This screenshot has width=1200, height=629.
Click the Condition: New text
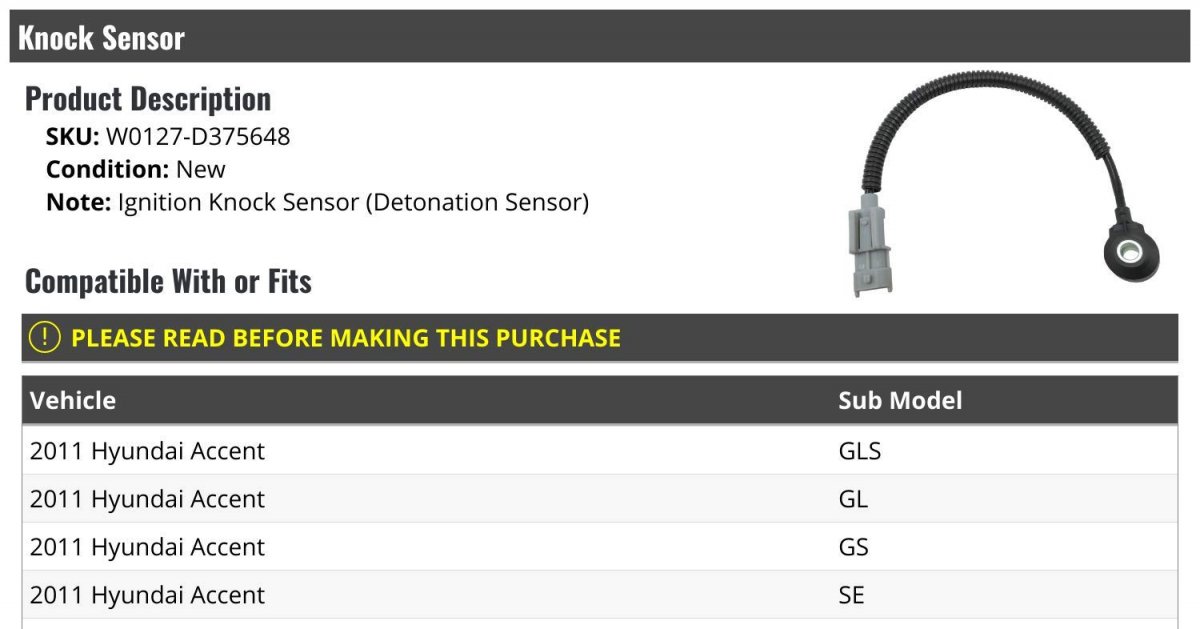[x=136, y=169]
